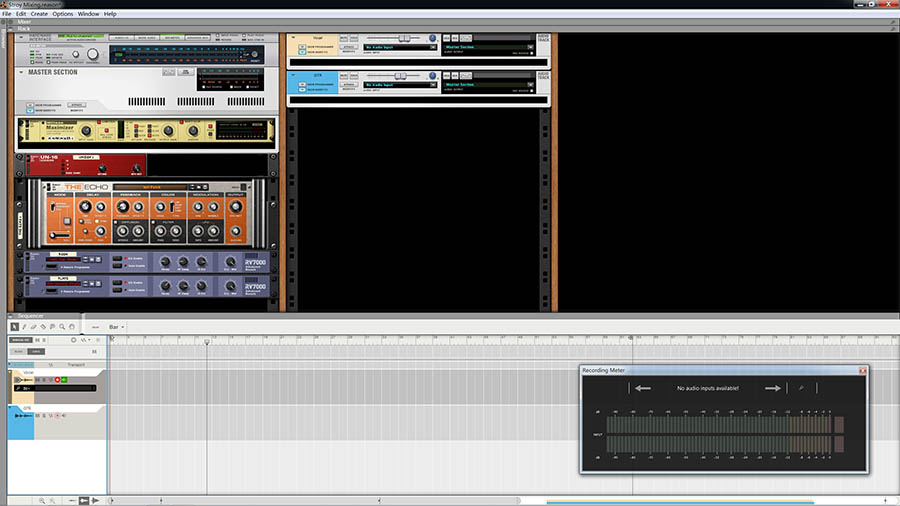Open GTR device audio input selector
This screenshot has height=506, width=900.
point(400,84)
